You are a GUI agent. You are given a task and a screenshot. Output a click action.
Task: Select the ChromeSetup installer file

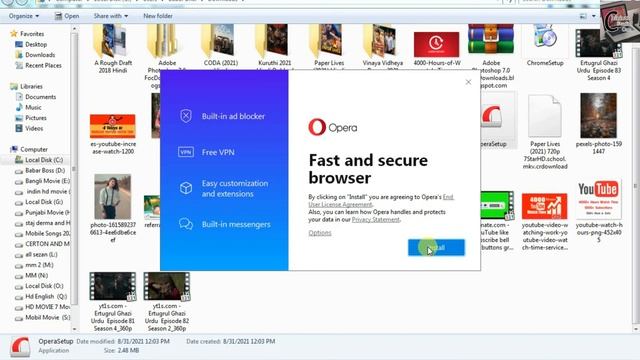tap(545, 45)
